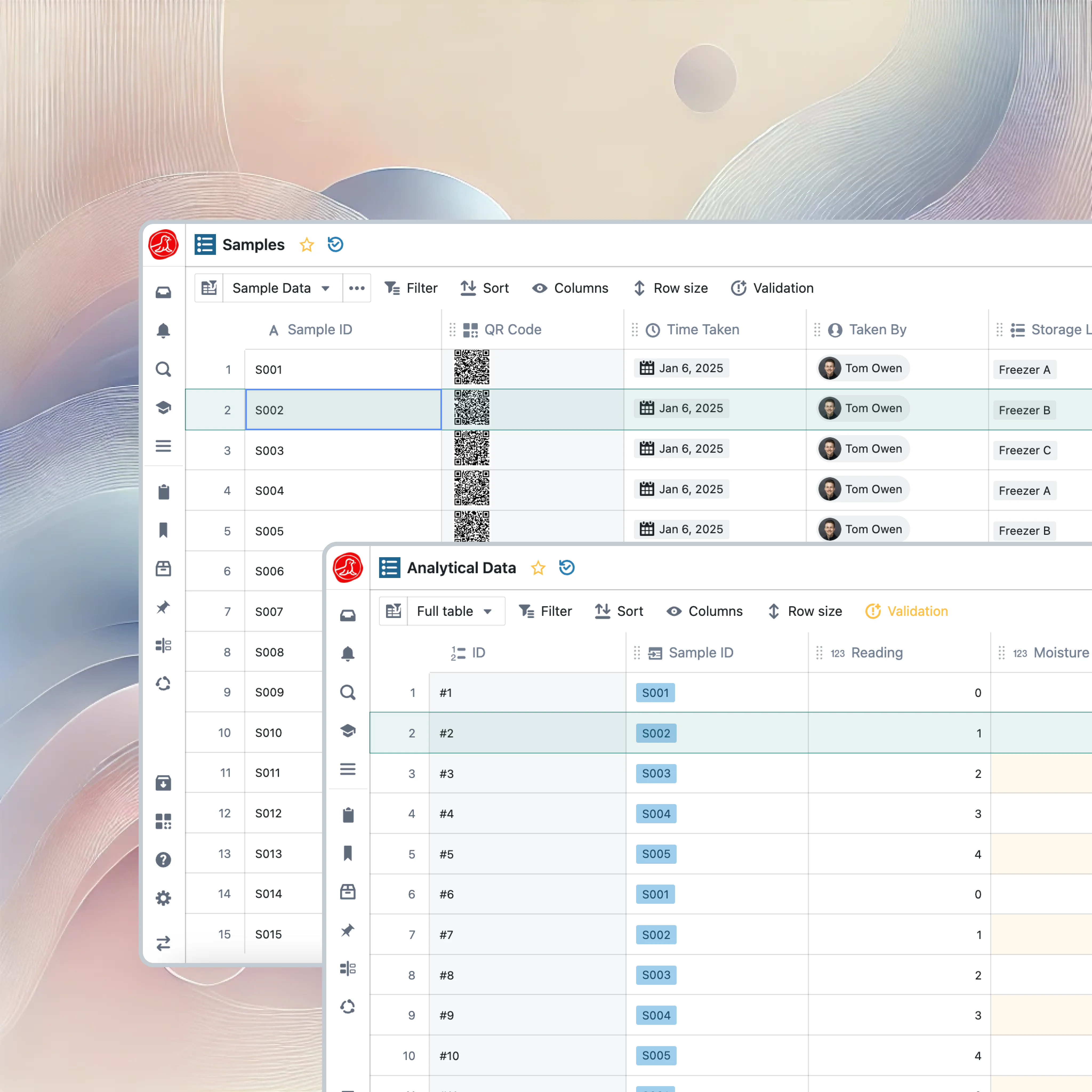1092x1092 pixels.
Task: Favorite the Analytical Data table via the star
Action: [537, 568]
